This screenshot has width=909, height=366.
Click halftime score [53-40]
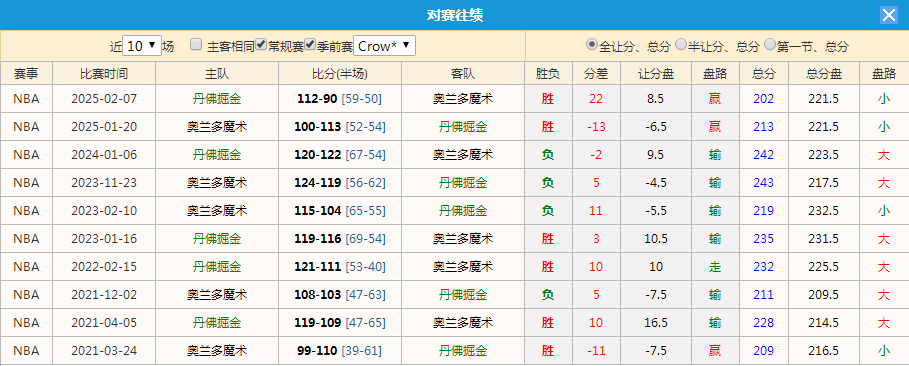click(366, 267)
